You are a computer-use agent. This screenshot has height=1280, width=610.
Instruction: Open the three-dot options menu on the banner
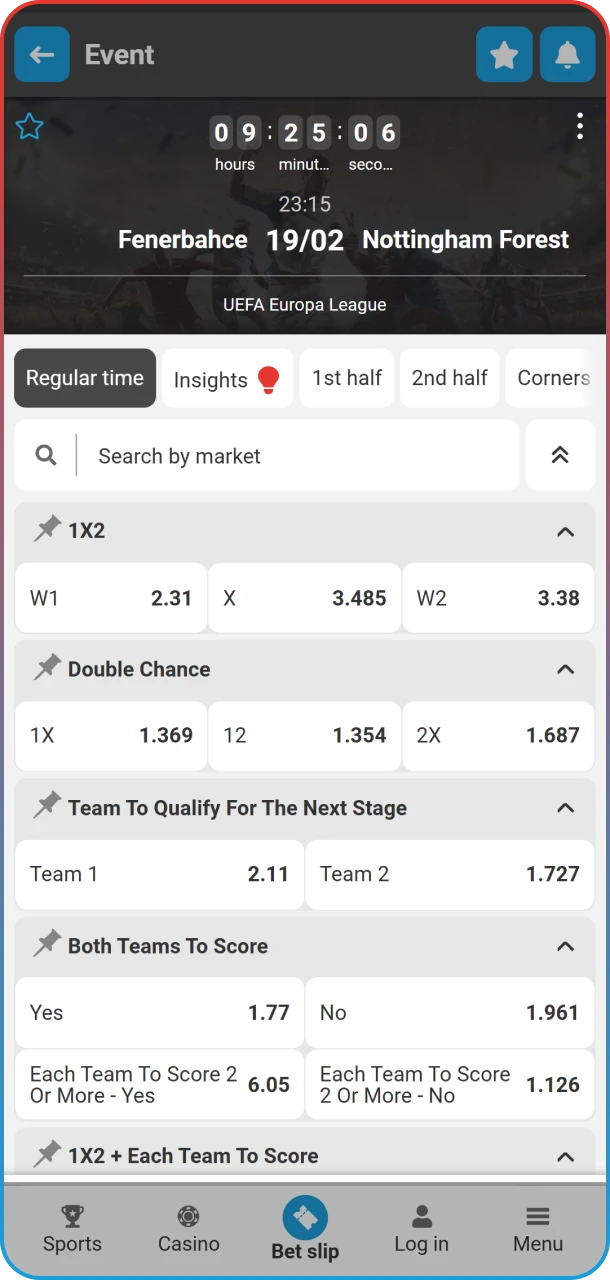pos(580,126)
